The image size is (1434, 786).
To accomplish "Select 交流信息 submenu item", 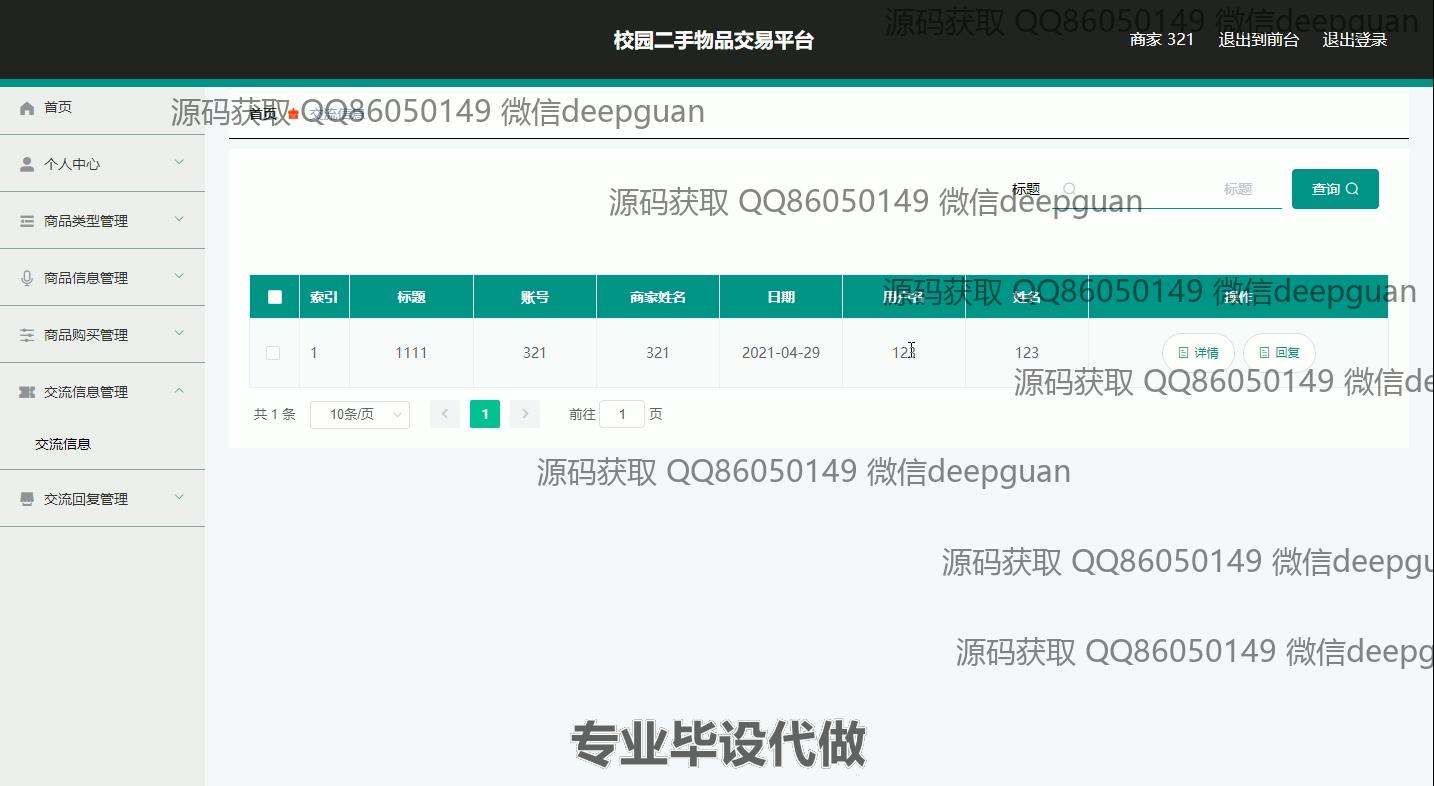I will pos(63,444).
